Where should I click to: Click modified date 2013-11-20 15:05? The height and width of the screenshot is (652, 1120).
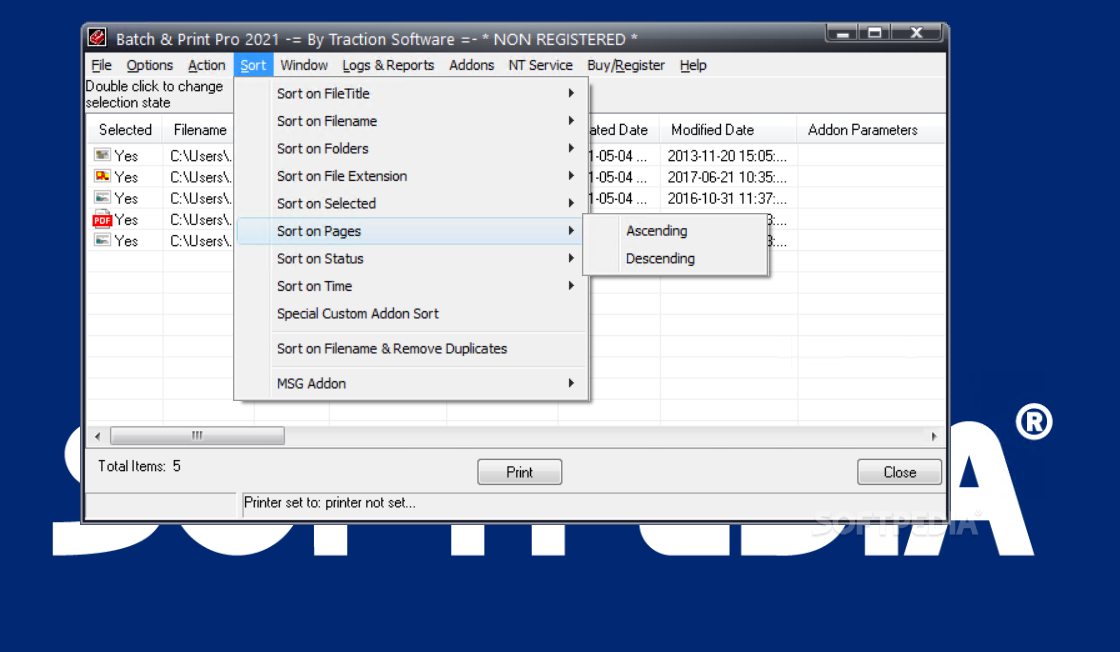pos(727,156)
